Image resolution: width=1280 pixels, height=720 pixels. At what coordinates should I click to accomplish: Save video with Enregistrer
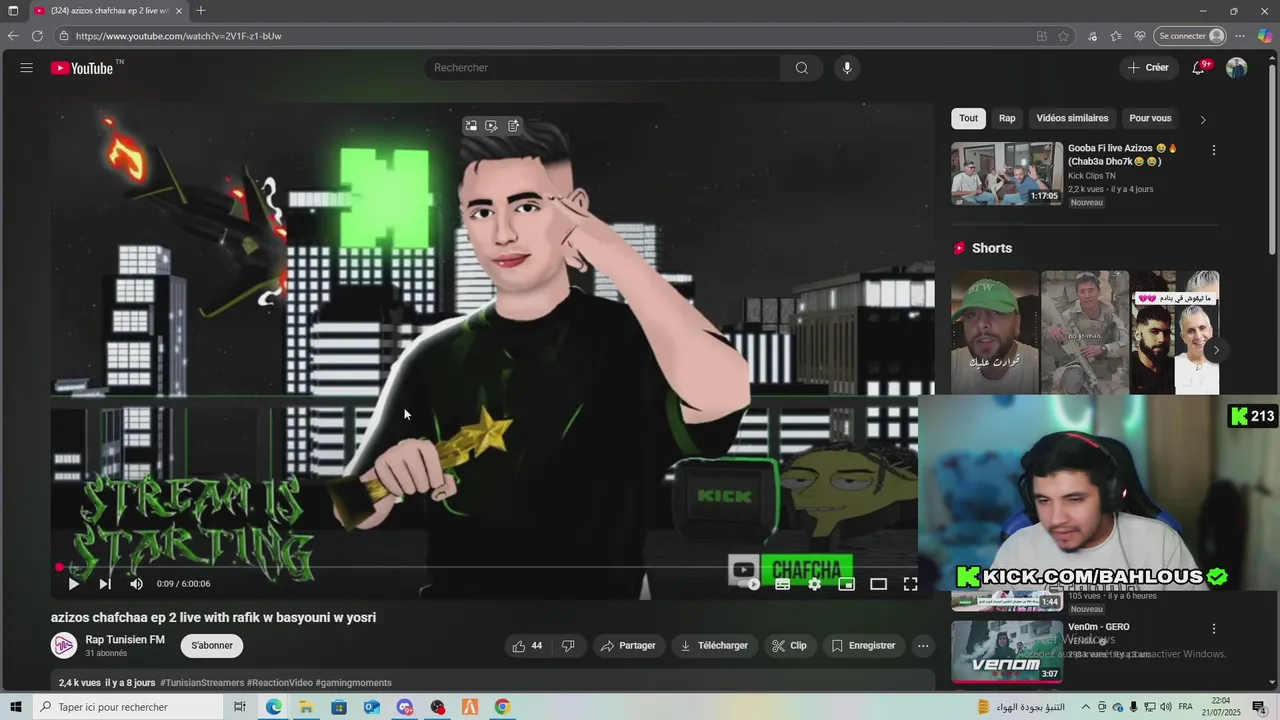(864, 646)
